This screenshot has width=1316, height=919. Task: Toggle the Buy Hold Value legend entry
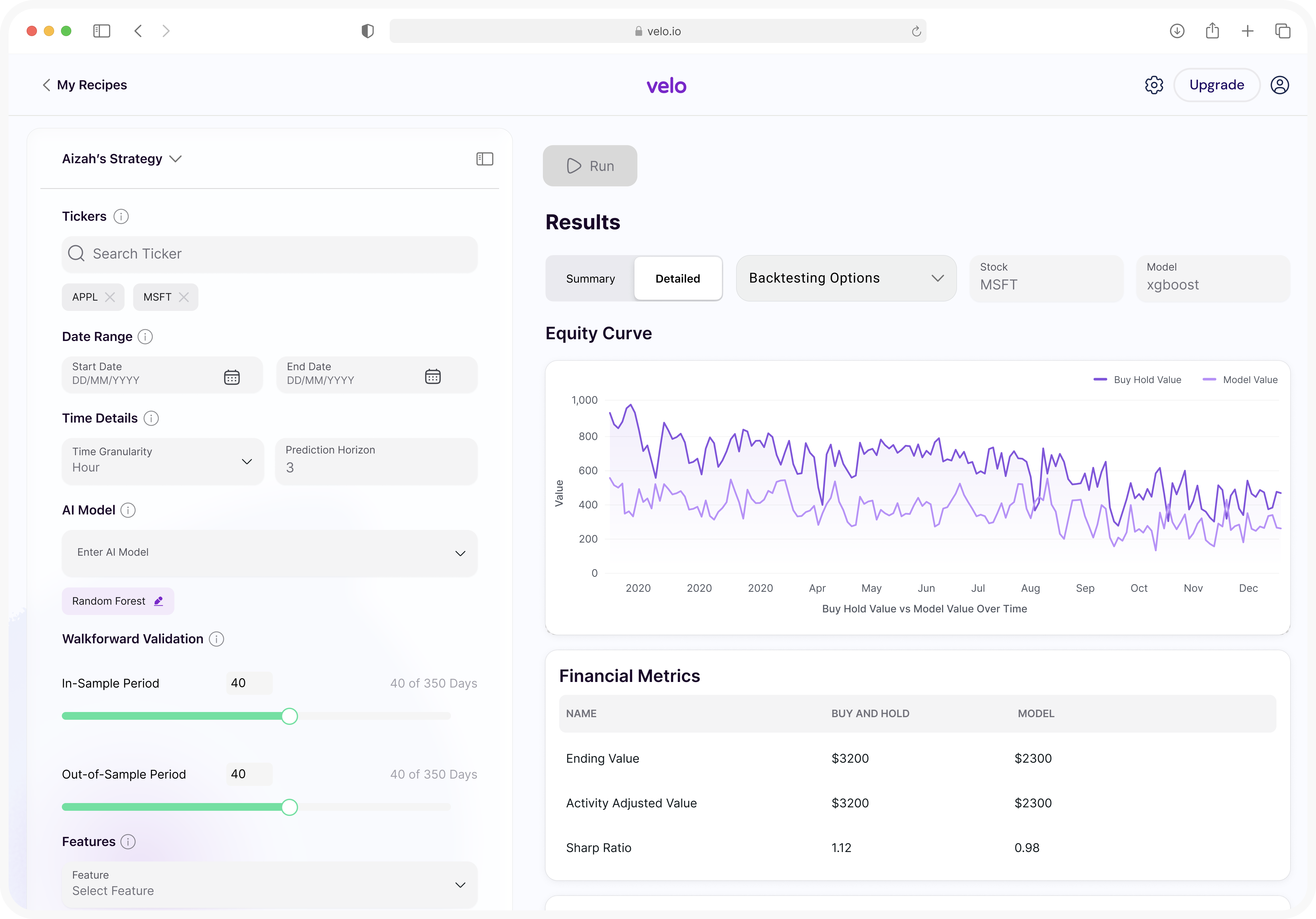1136,380
